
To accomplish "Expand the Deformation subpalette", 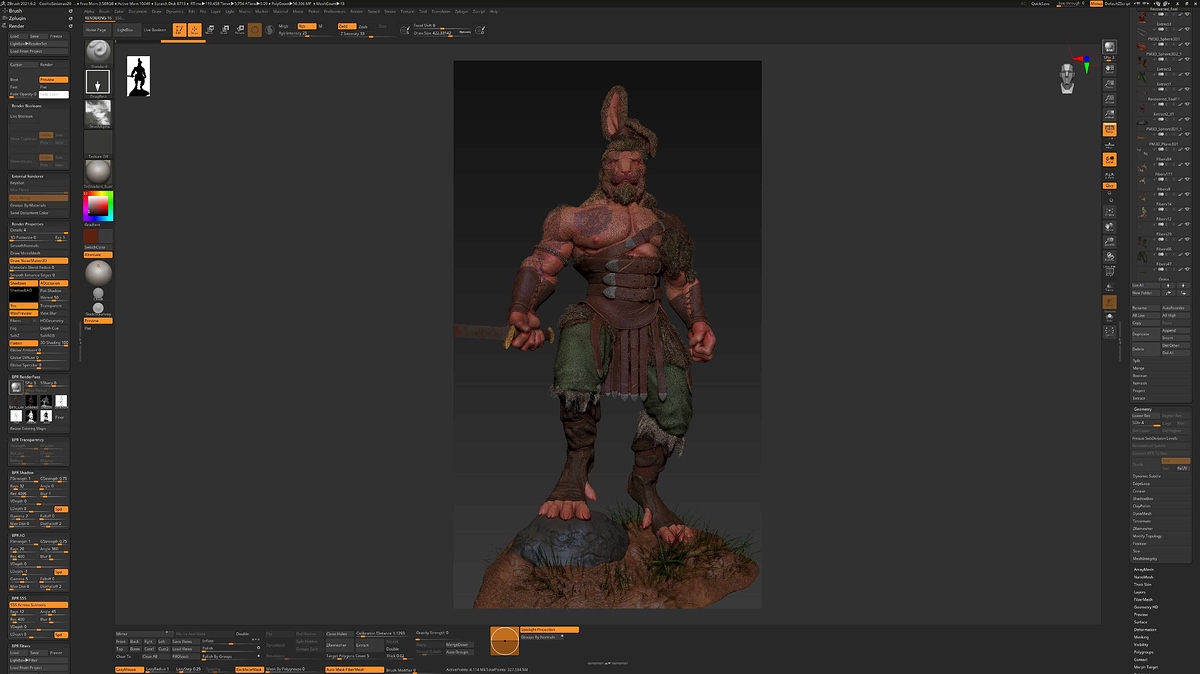I will coord(1146,629).
